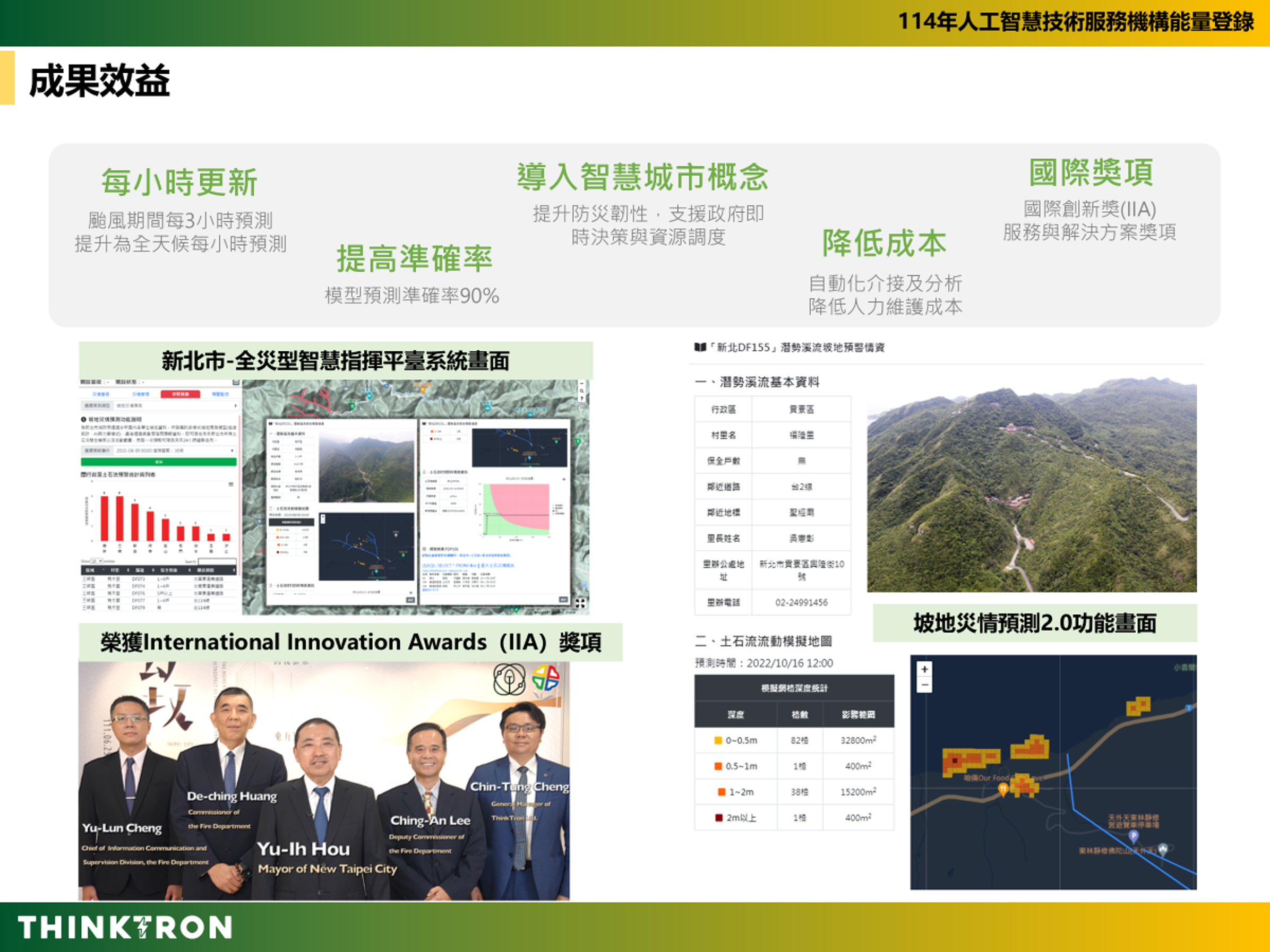Click the open book icon beside 新北DF155 title
Viewport: 1270px width, 952px height.
pyautogui.click(x=700, y=347)
